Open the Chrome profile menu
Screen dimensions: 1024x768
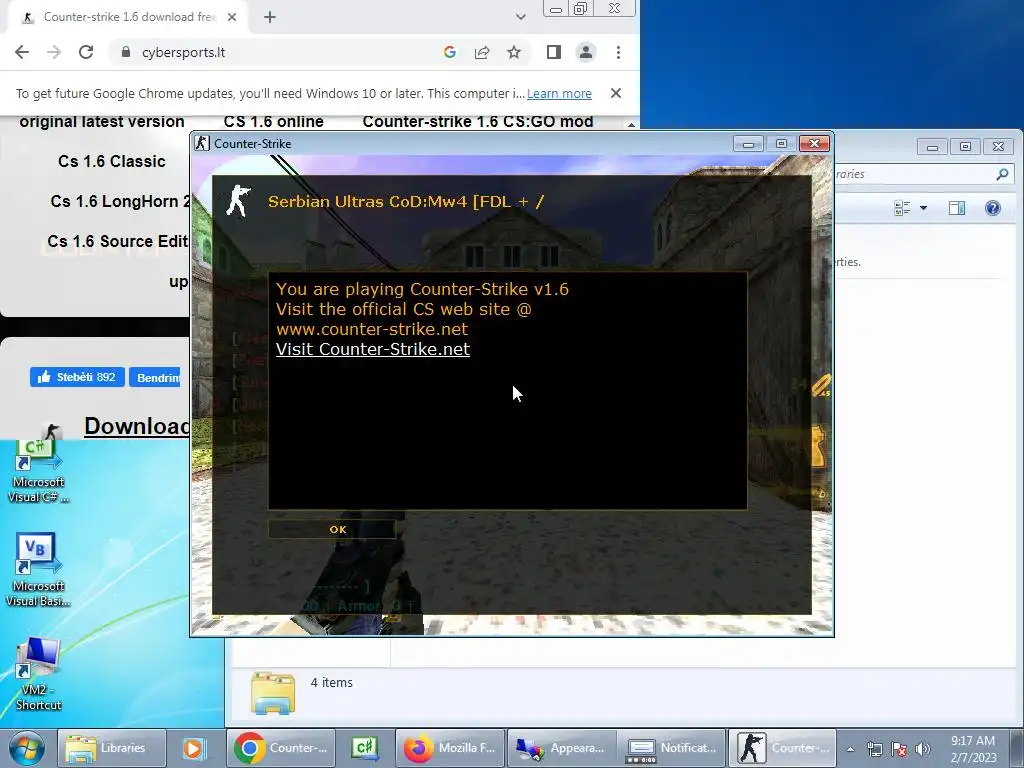tap(586, 52)
